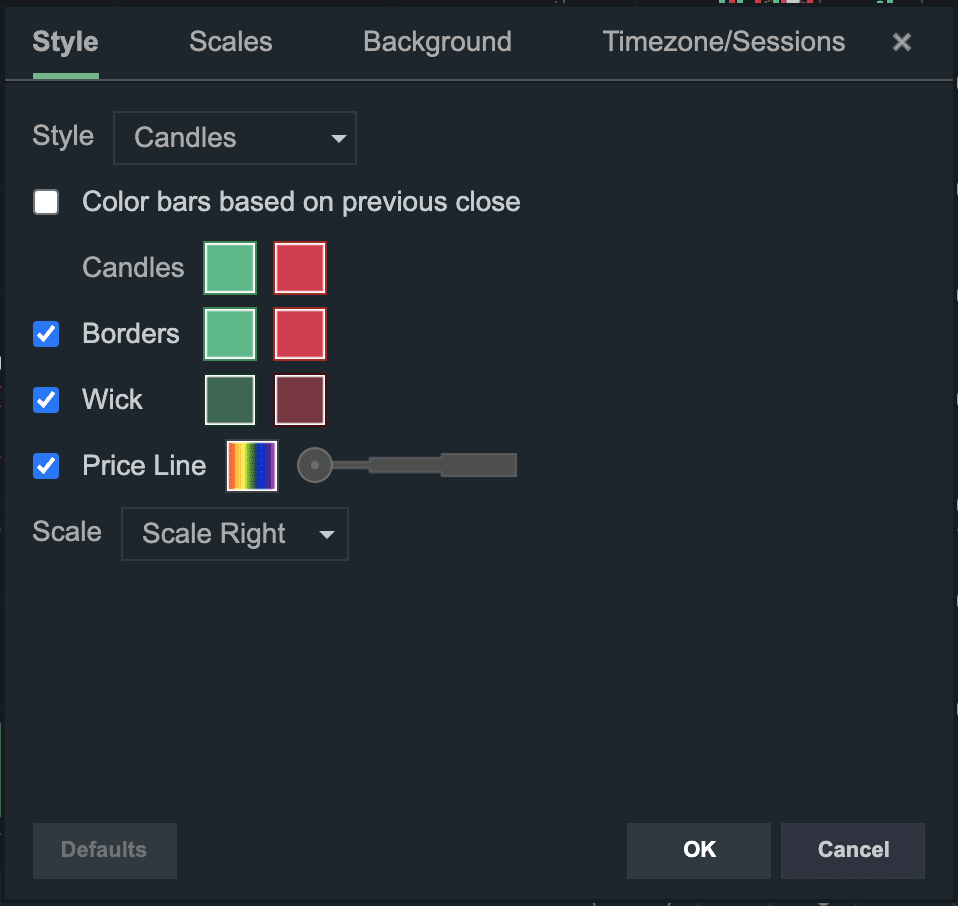Open the Background tab
Image resolution: width=958 pixels, height=906 pixels.
pos(437,42)
